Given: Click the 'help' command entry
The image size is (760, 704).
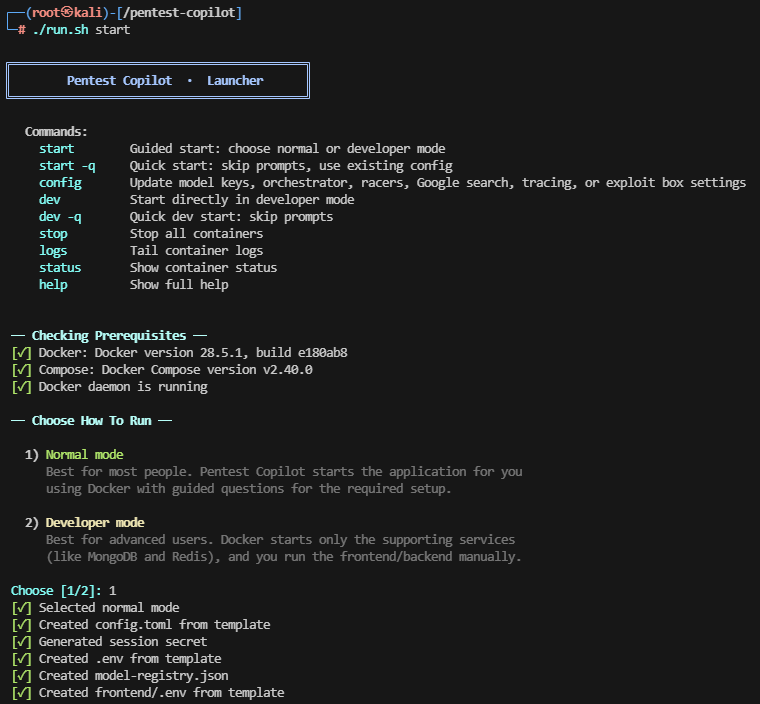Looking at the screenshot, I should pyautogui.click(x=53, y=285).
